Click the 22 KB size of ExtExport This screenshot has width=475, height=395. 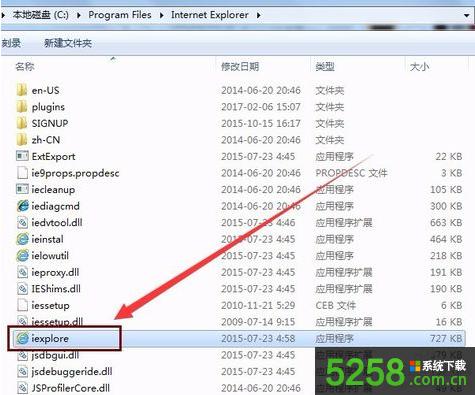coord(449,156)
